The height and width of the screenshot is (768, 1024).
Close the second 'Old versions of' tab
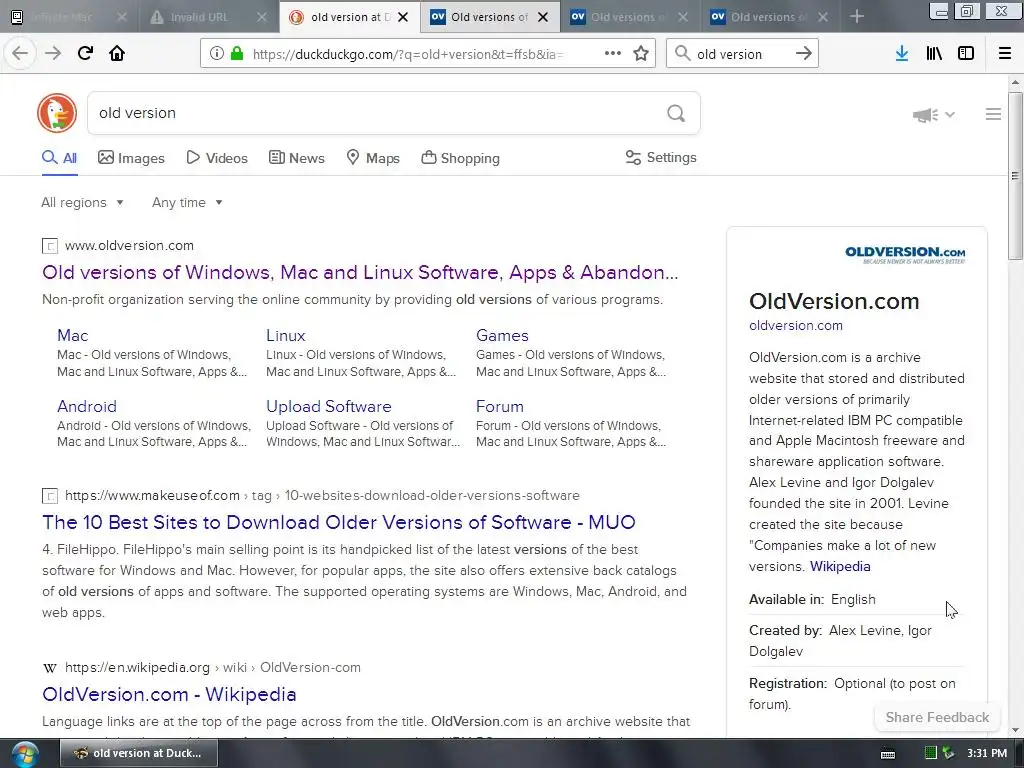click(683, 18)
